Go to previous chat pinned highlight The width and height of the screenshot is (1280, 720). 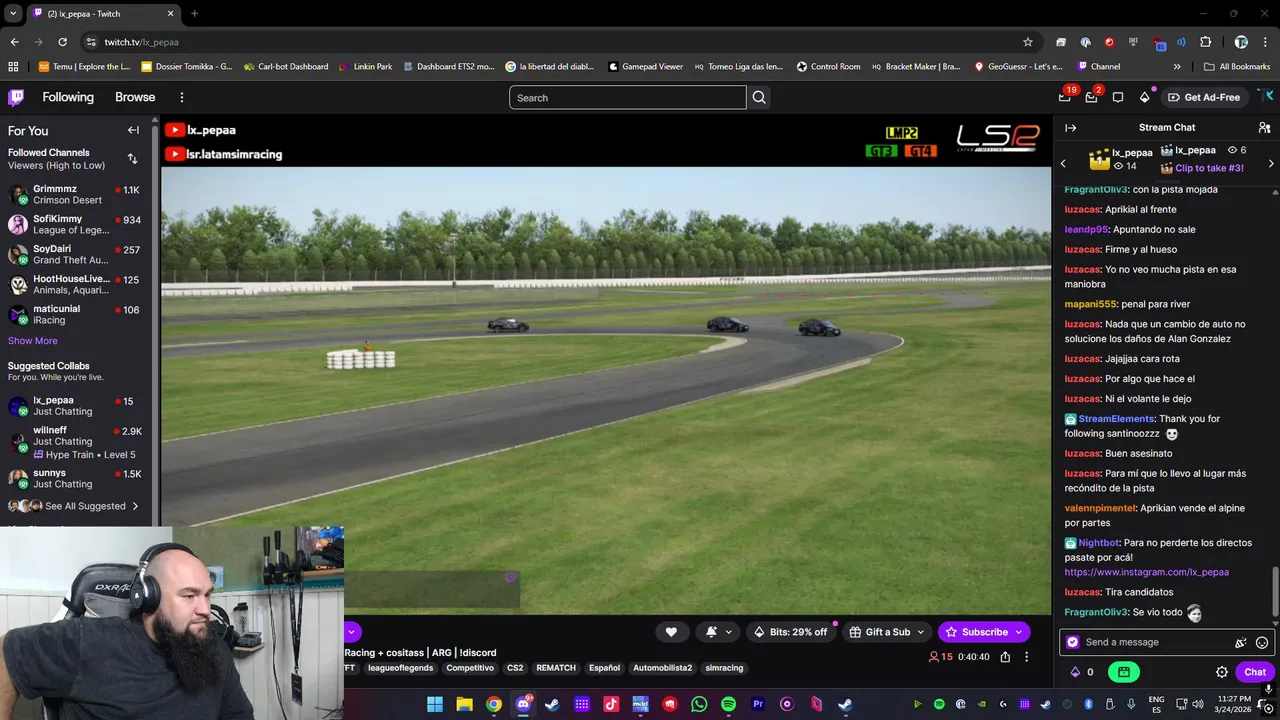(x=1063, y=163)
